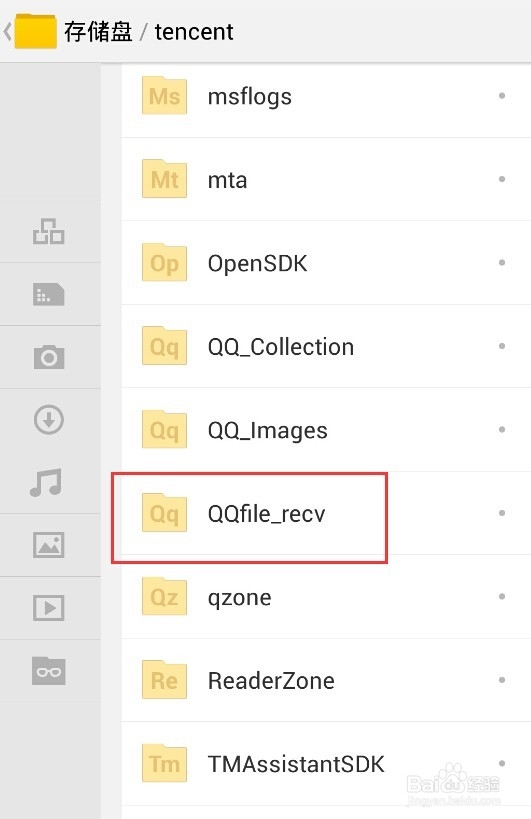Viewport: 531px width, 819px height.
Task: Select the dot marker for ReaderZone
Action: pos(502,680)
